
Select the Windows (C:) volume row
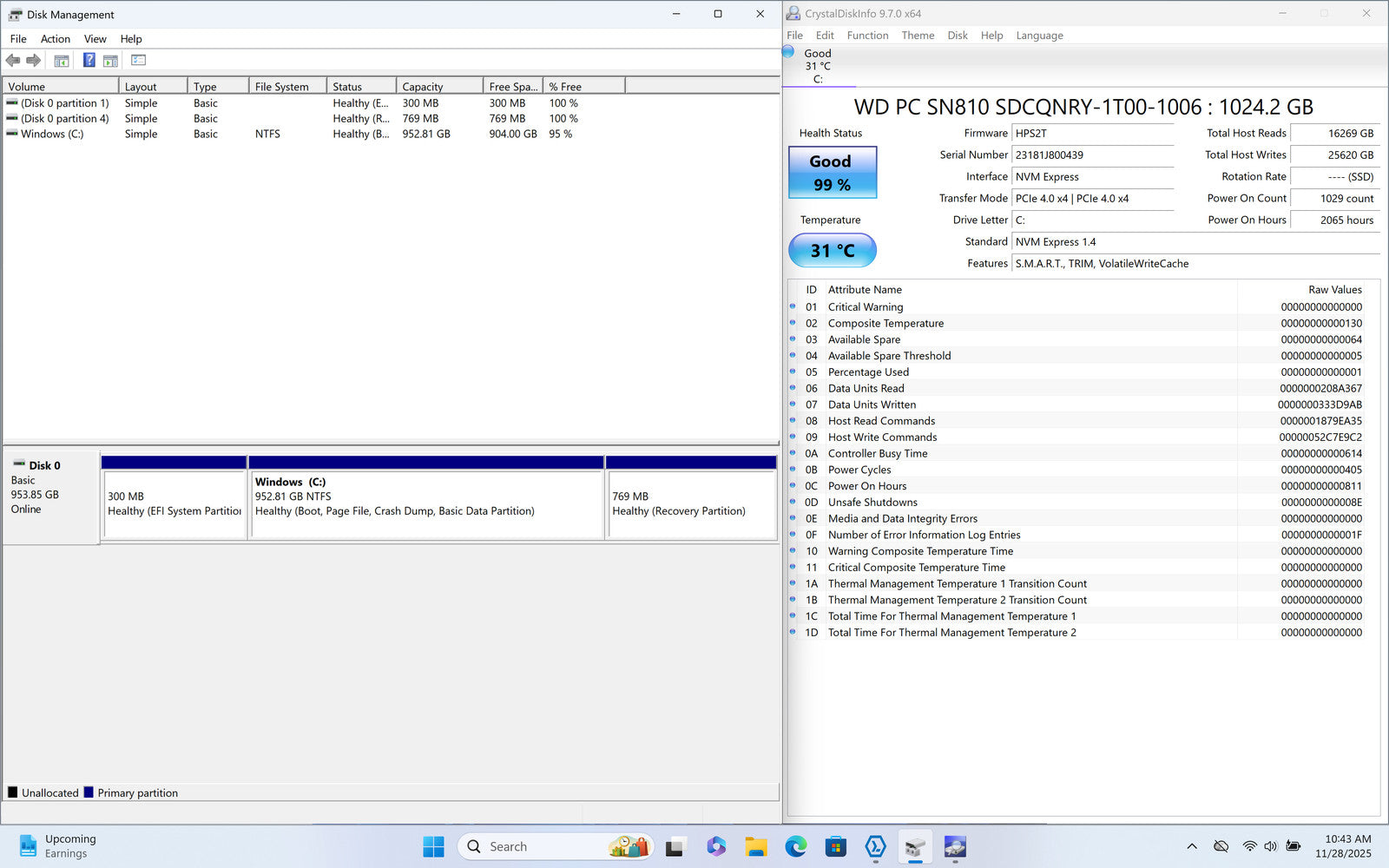pos(52,135)
